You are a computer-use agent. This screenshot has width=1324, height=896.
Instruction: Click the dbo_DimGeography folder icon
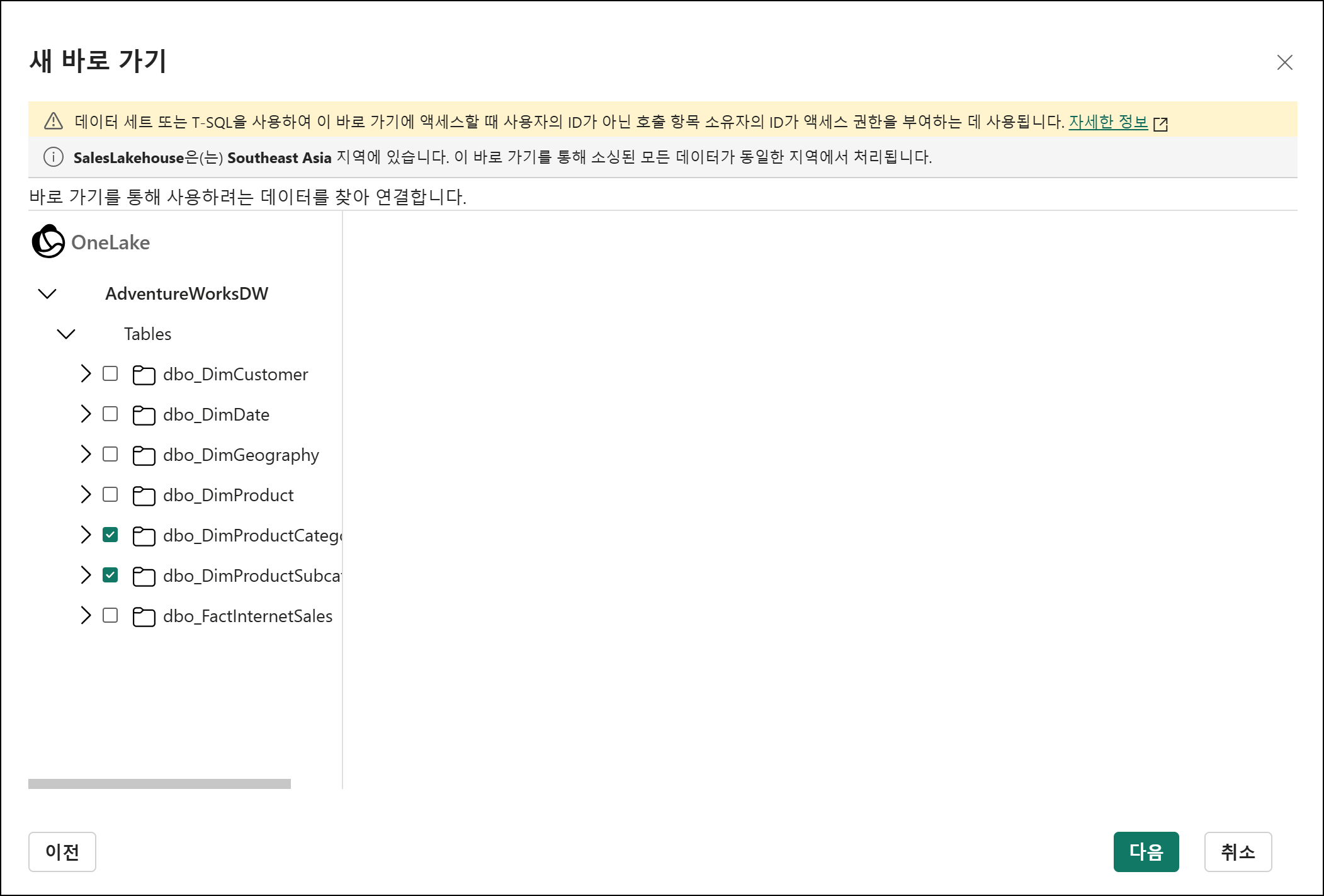click(x=144, y=455)
